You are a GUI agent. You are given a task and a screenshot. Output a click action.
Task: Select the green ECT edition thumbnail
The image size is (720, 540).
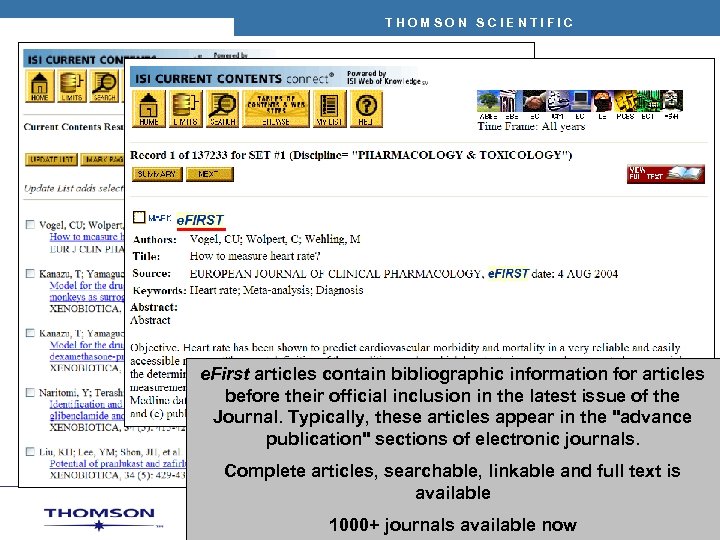(648, 101)
